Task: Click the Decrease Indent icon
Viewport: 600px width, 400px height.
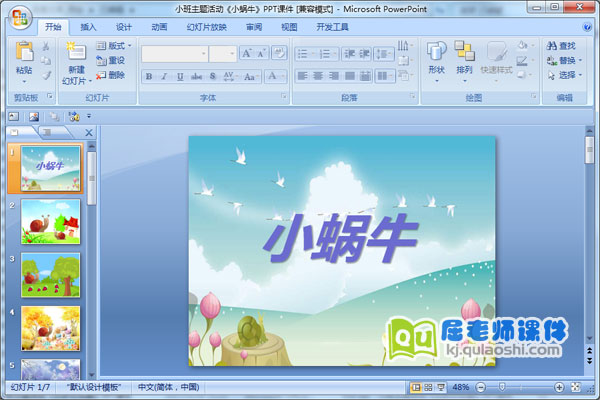Action: point(349,54)
